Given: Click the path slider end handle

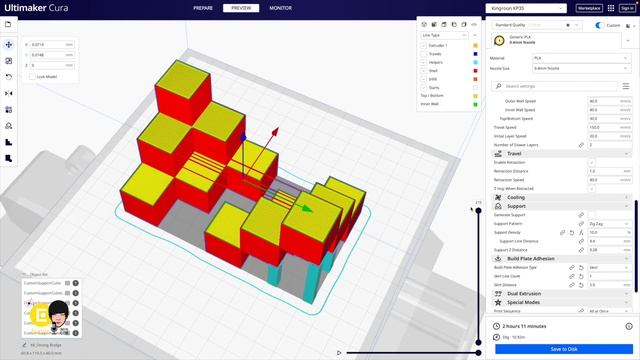Looking at the screenshot, I should [478, 353].
